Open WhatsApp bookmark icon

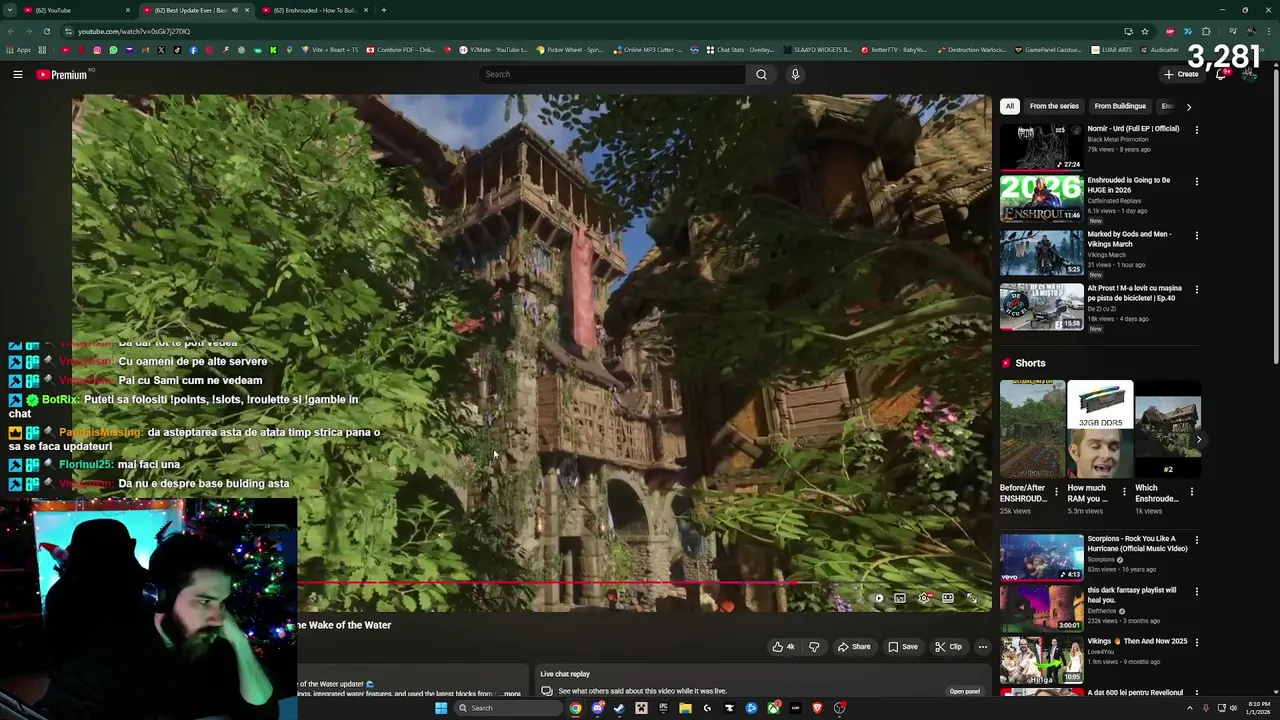pyautogui.click(x=113, y=50)
